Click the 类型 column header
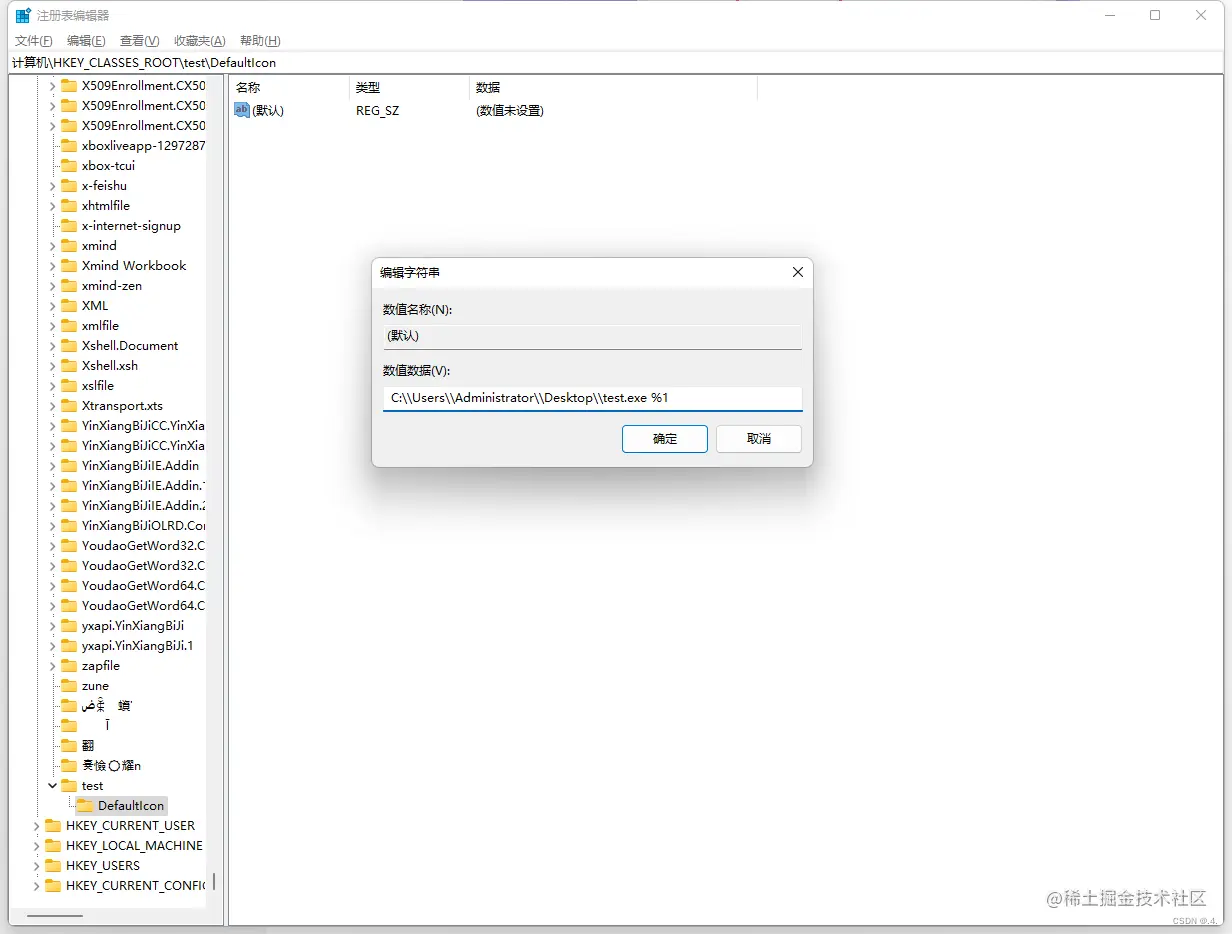Viewport: 1232px width, 934px height. tap(409, 88)
